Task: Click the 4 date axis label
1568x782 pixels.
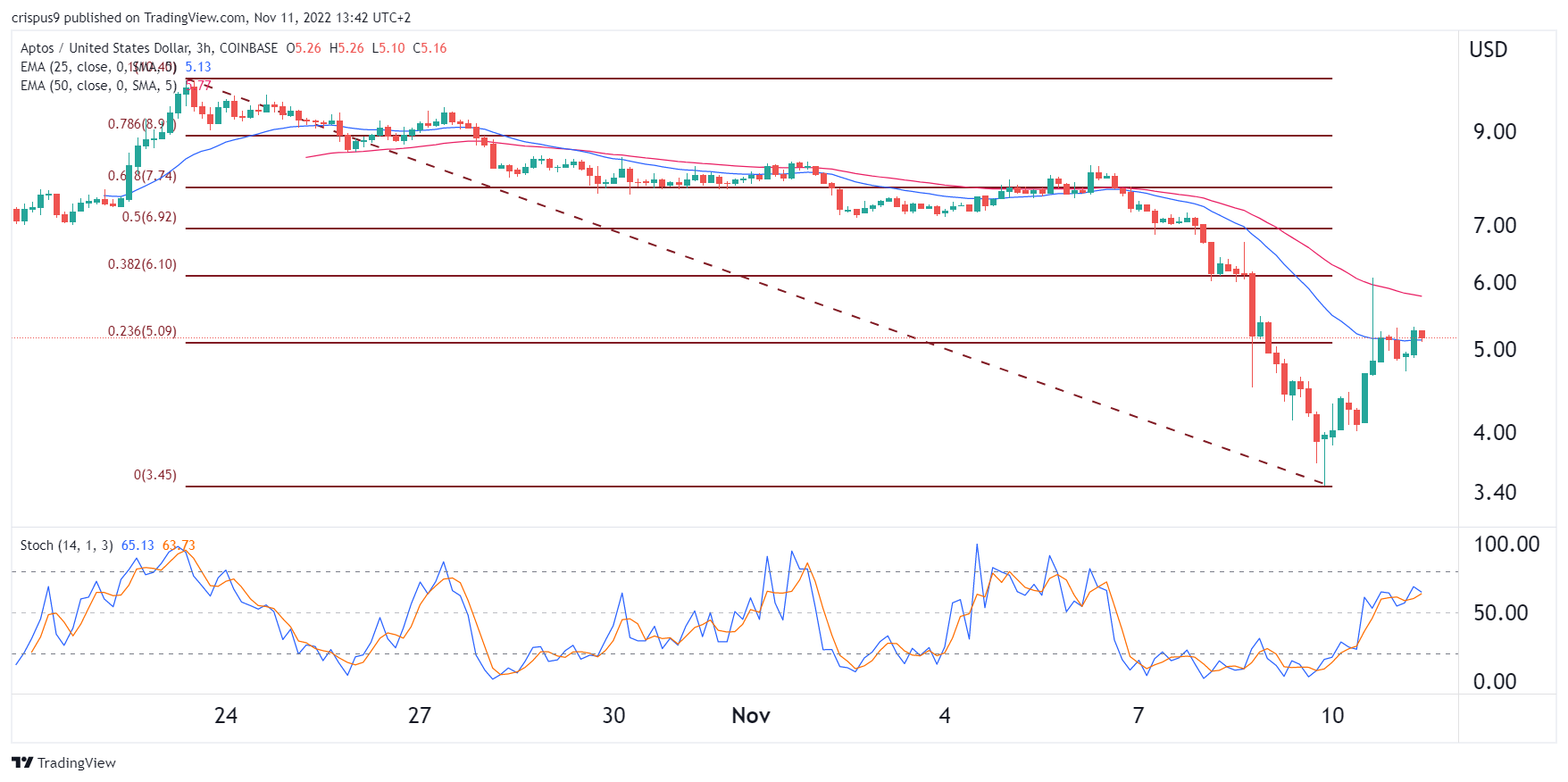Action: coord(945,716)
